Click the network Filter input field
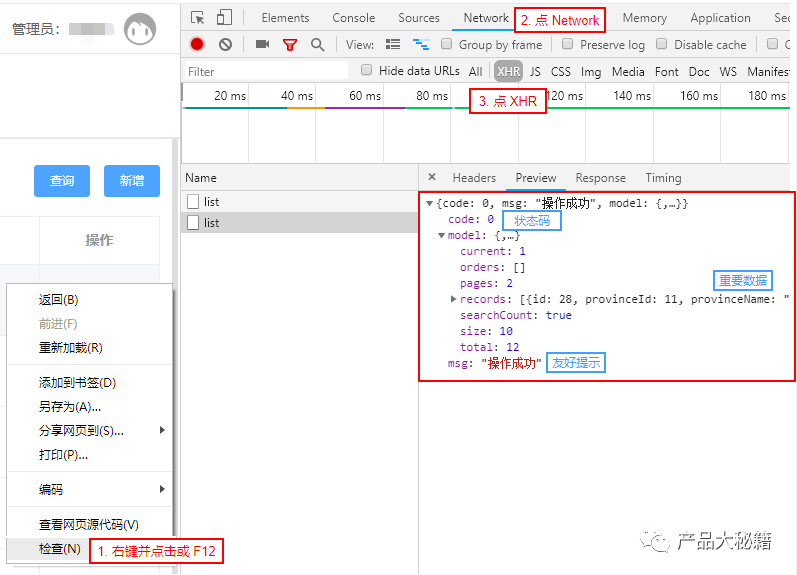This screenshot has width=797, height=575. (x=266, y=72)
